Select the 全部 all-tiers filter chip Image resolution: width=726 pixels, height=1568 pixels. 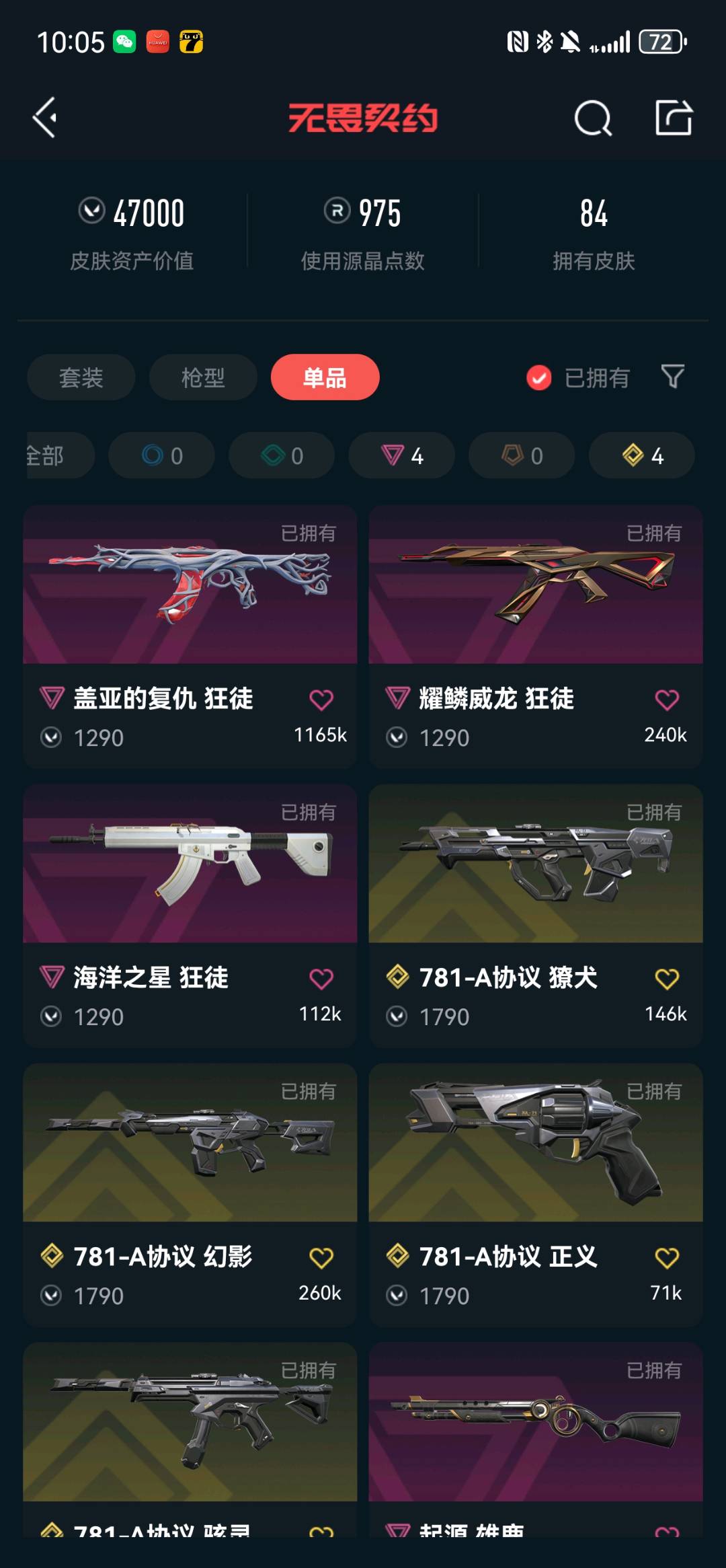[59, 455]
